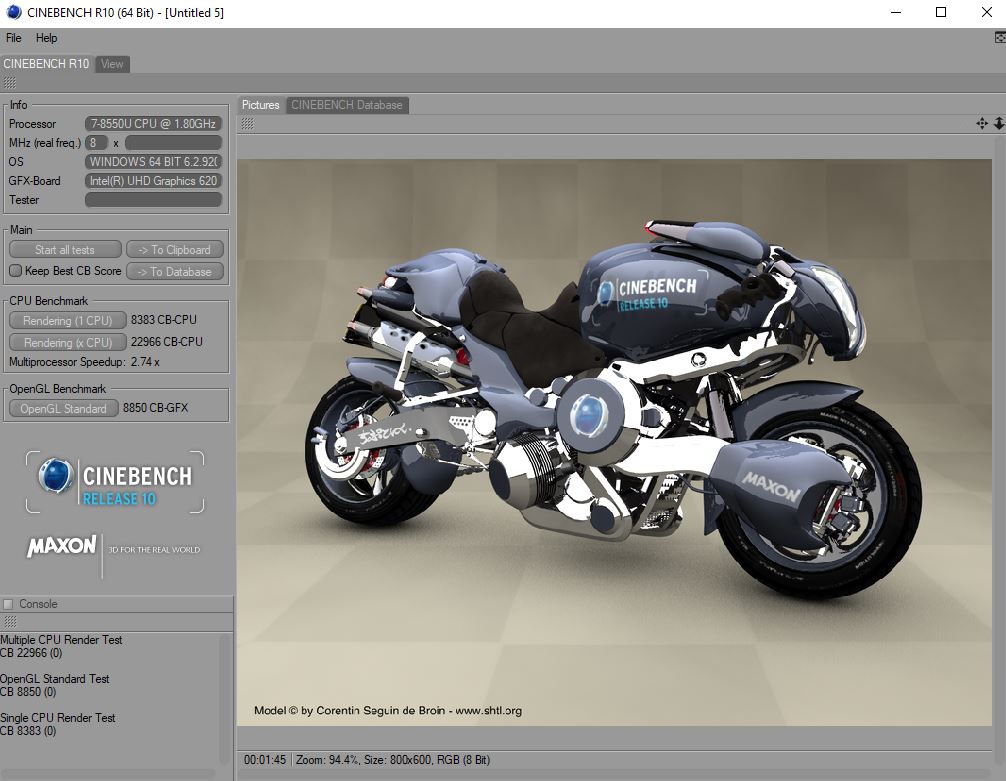Click the console vertical scrollbar

tap(224, 698)
